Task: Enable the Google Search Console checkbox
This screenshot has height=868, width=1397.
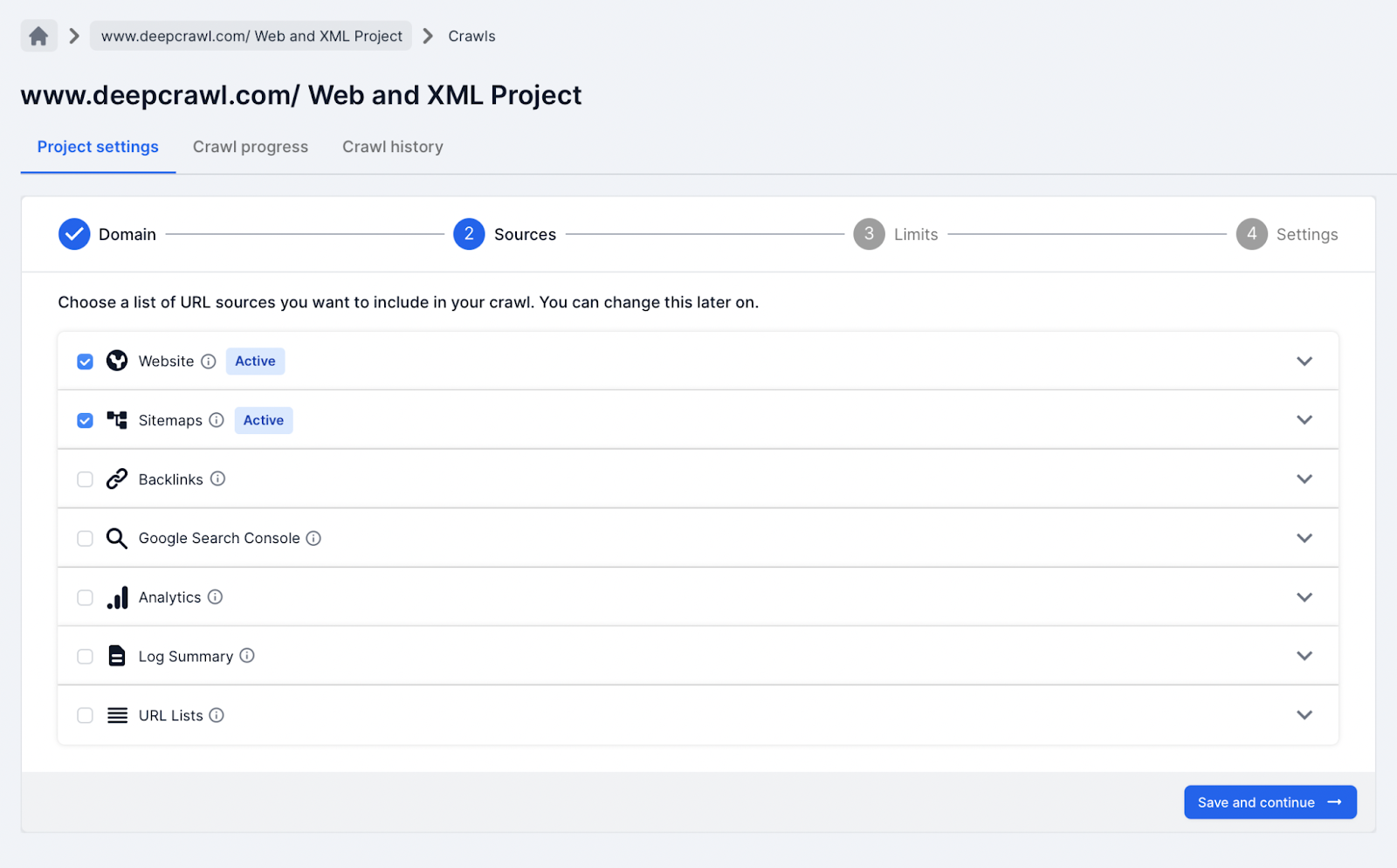Action: tap(85, 538)
